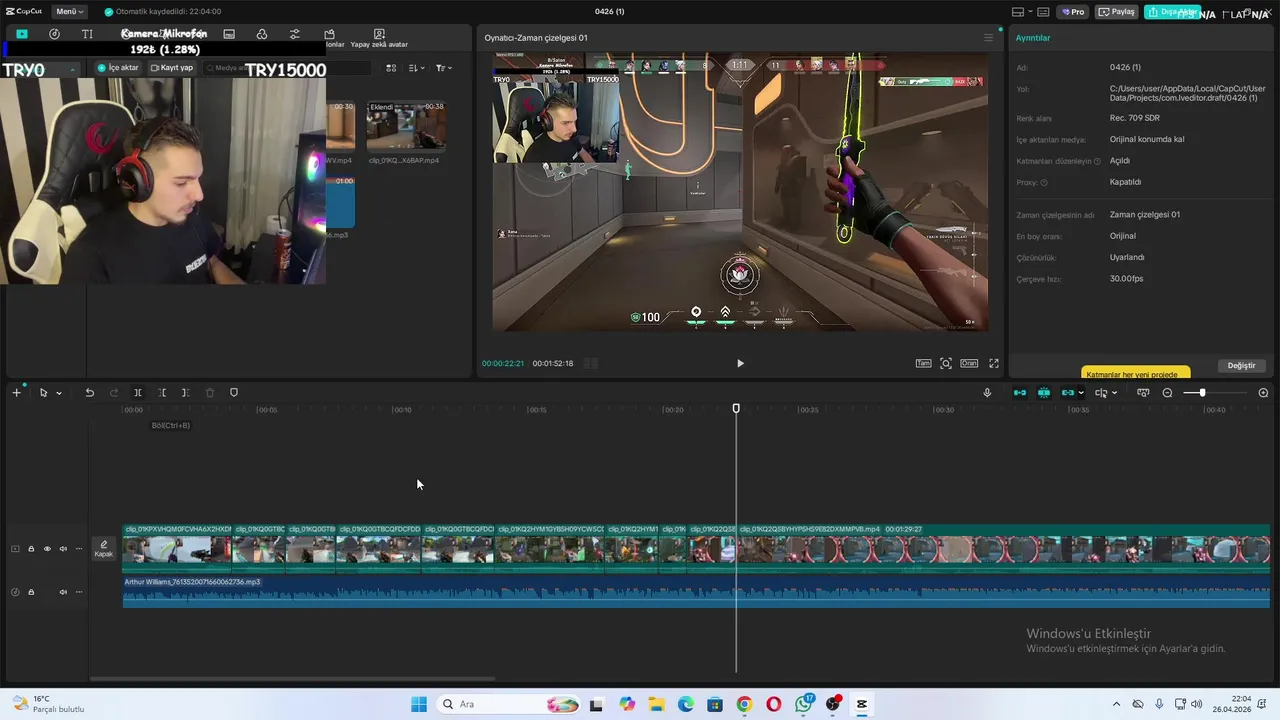Click the Kayıt yap record button
Screen dimensions: 1280x720
coord(171,68)
